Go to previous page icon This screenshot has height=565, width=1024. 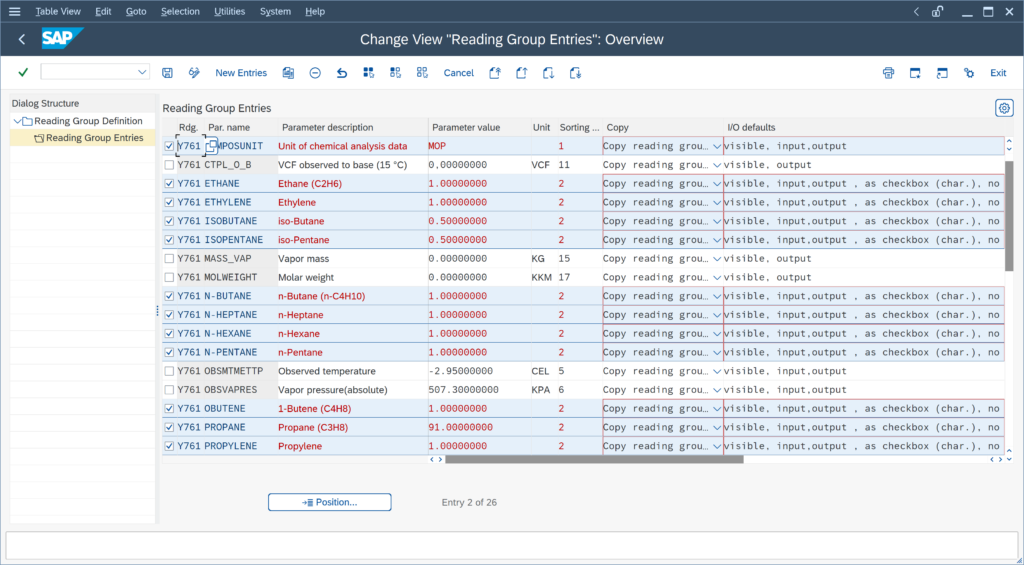pos(521,73)
